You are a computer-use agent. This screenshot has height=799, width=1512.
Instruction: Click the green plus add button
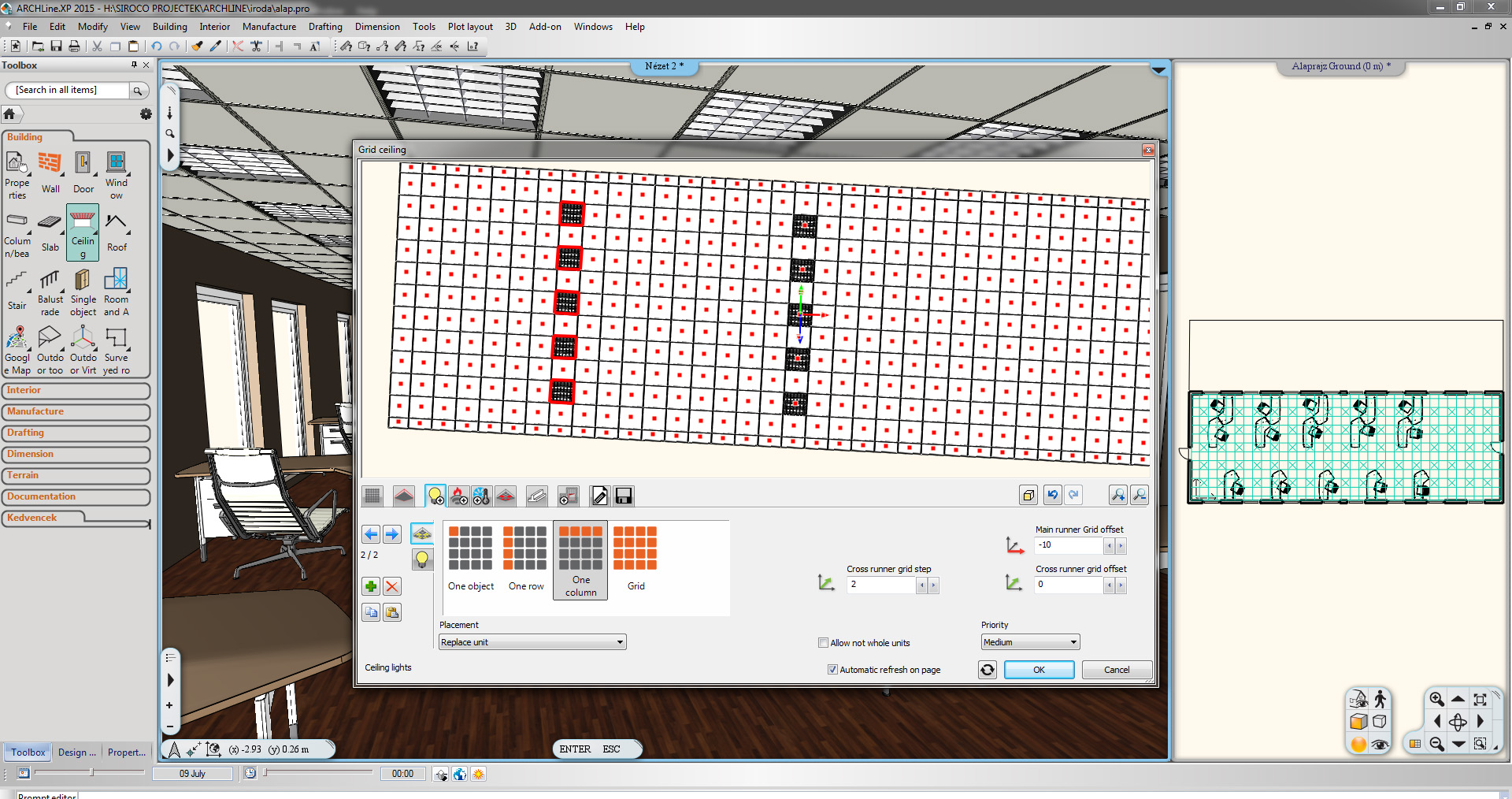pos(371,586)
